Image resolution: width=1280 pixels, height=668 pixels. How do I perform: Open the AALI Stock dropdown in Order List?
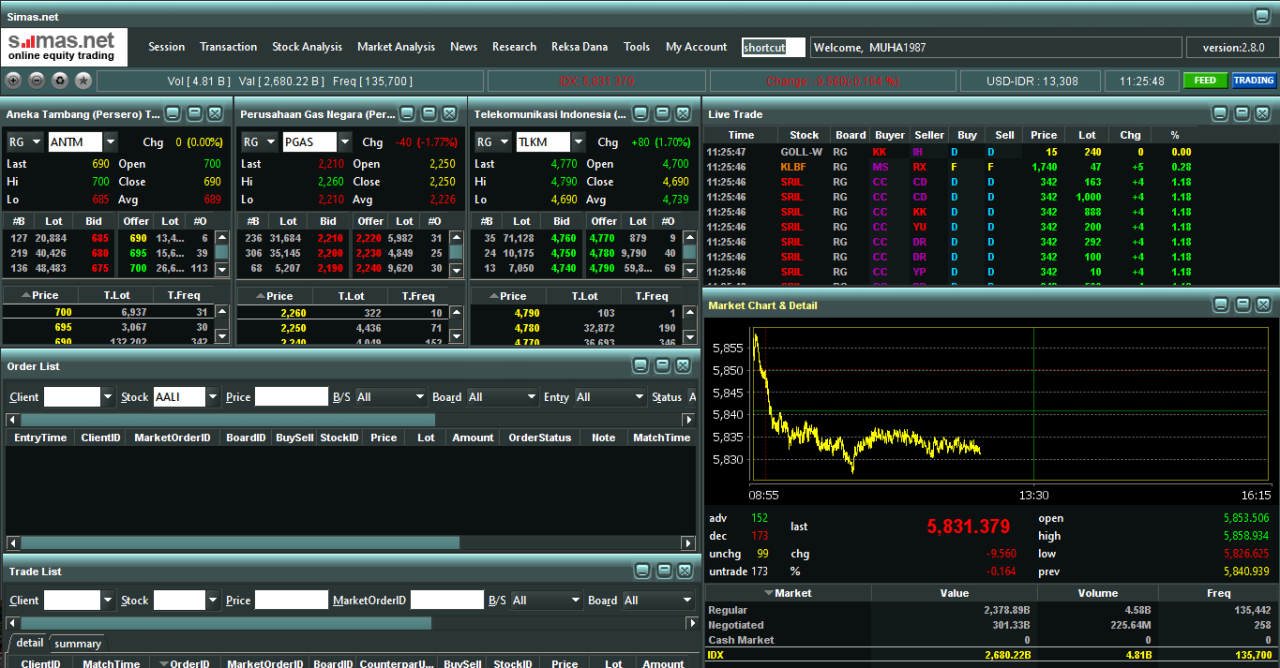pos(212,397)
